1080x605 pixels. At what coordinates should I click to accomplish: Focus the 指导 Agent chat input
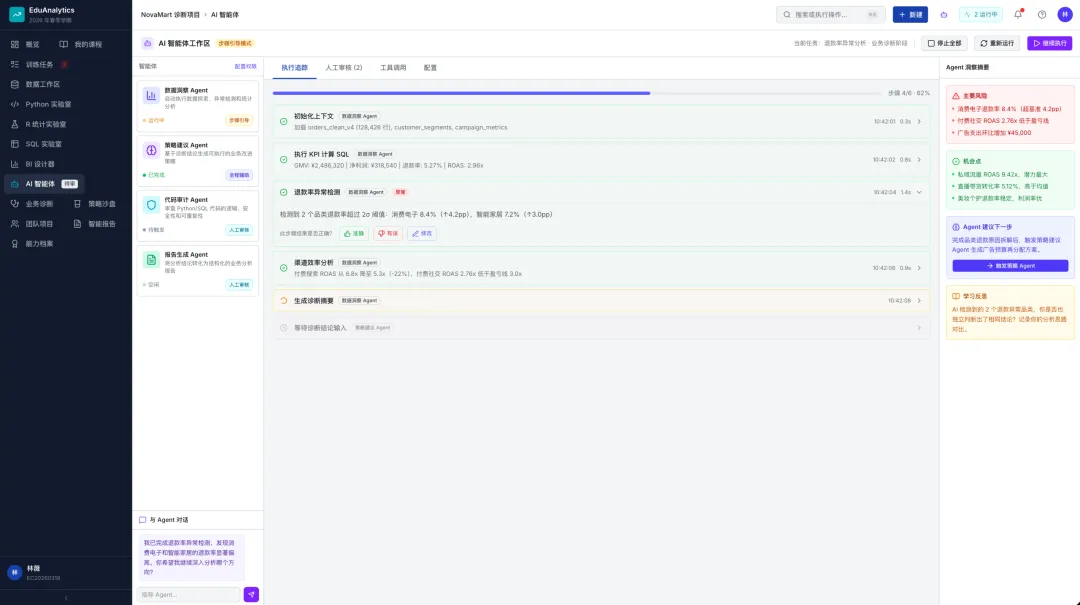(x=188, y=594)
